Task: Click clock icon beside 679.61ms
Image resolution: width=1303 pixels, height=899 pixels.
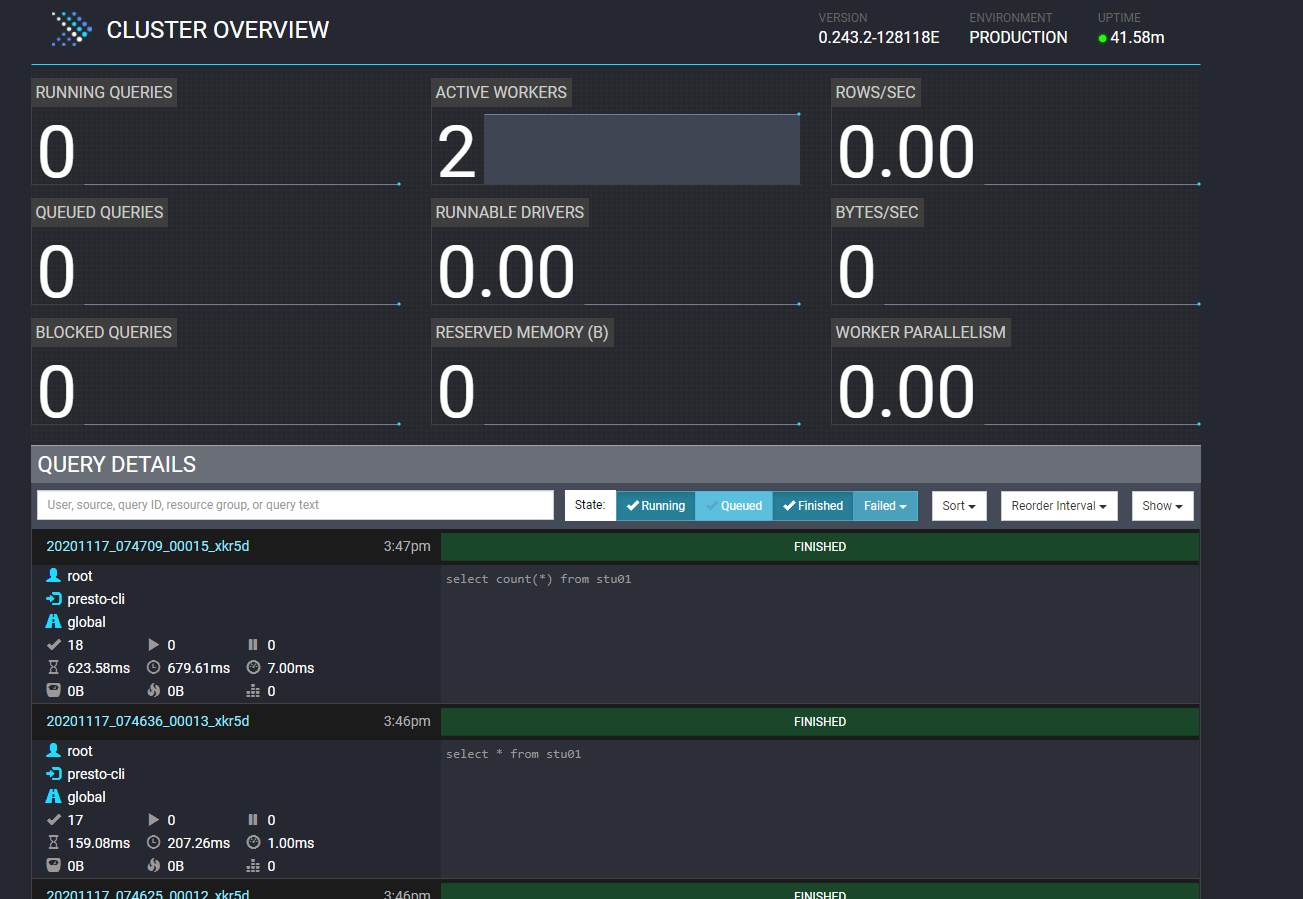Action: (x=154, y=668)
